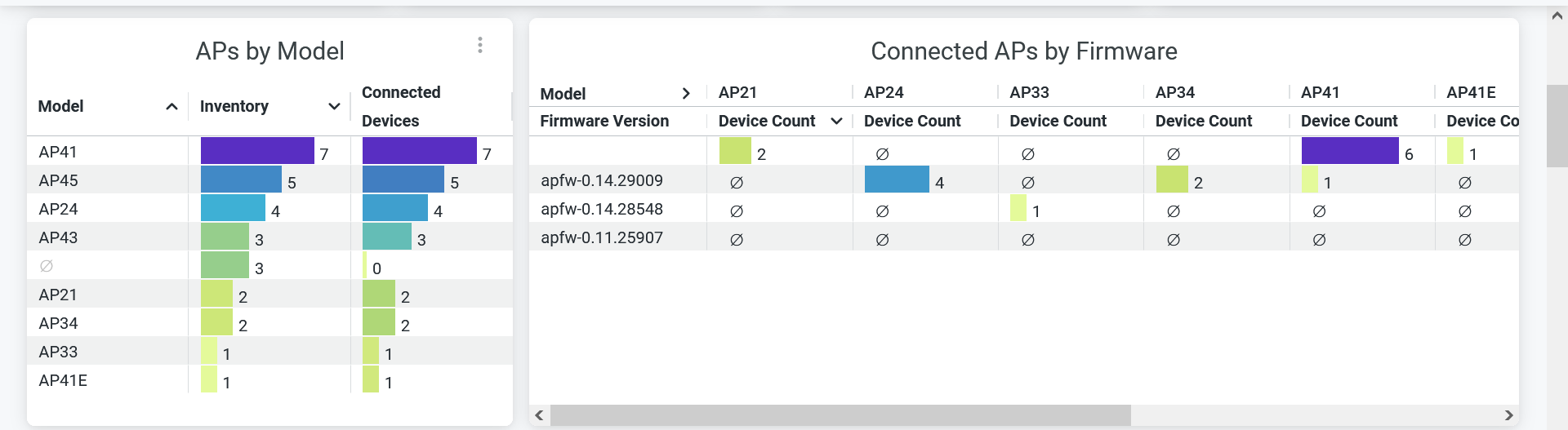
Task: Click the apfw-0.11.25907 firmware version
Action: click(602, 237)
